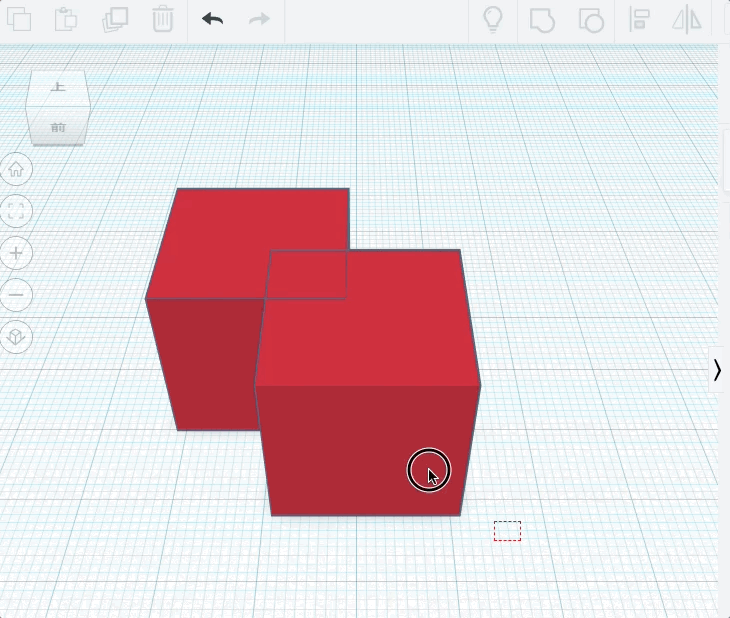Image resolution: width=730 pixels, height=618 pixels.
Task: Zoom out with the minus button
Action: (16, 295)
